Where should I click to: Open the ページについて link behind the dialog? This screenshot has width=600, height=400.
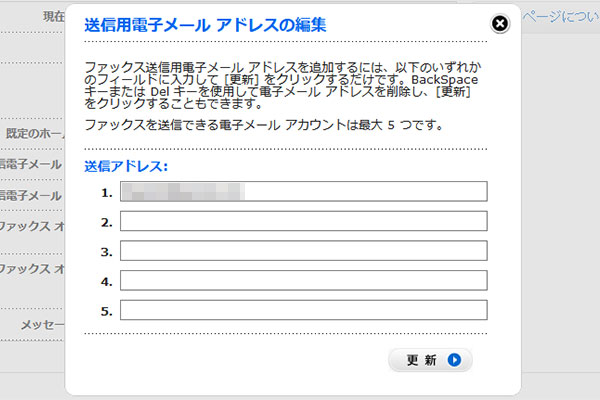(561, 17)
